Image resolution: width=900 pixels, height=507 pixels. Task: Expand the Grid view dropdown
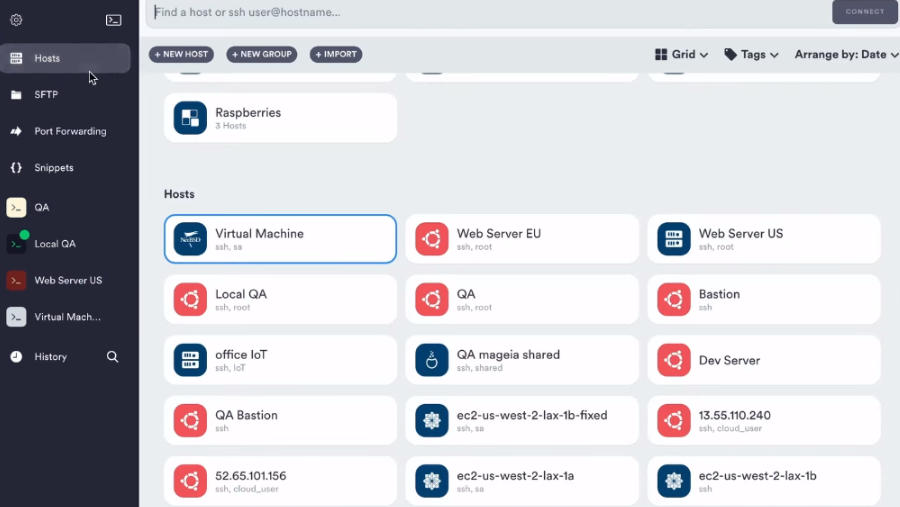point(681,55)
